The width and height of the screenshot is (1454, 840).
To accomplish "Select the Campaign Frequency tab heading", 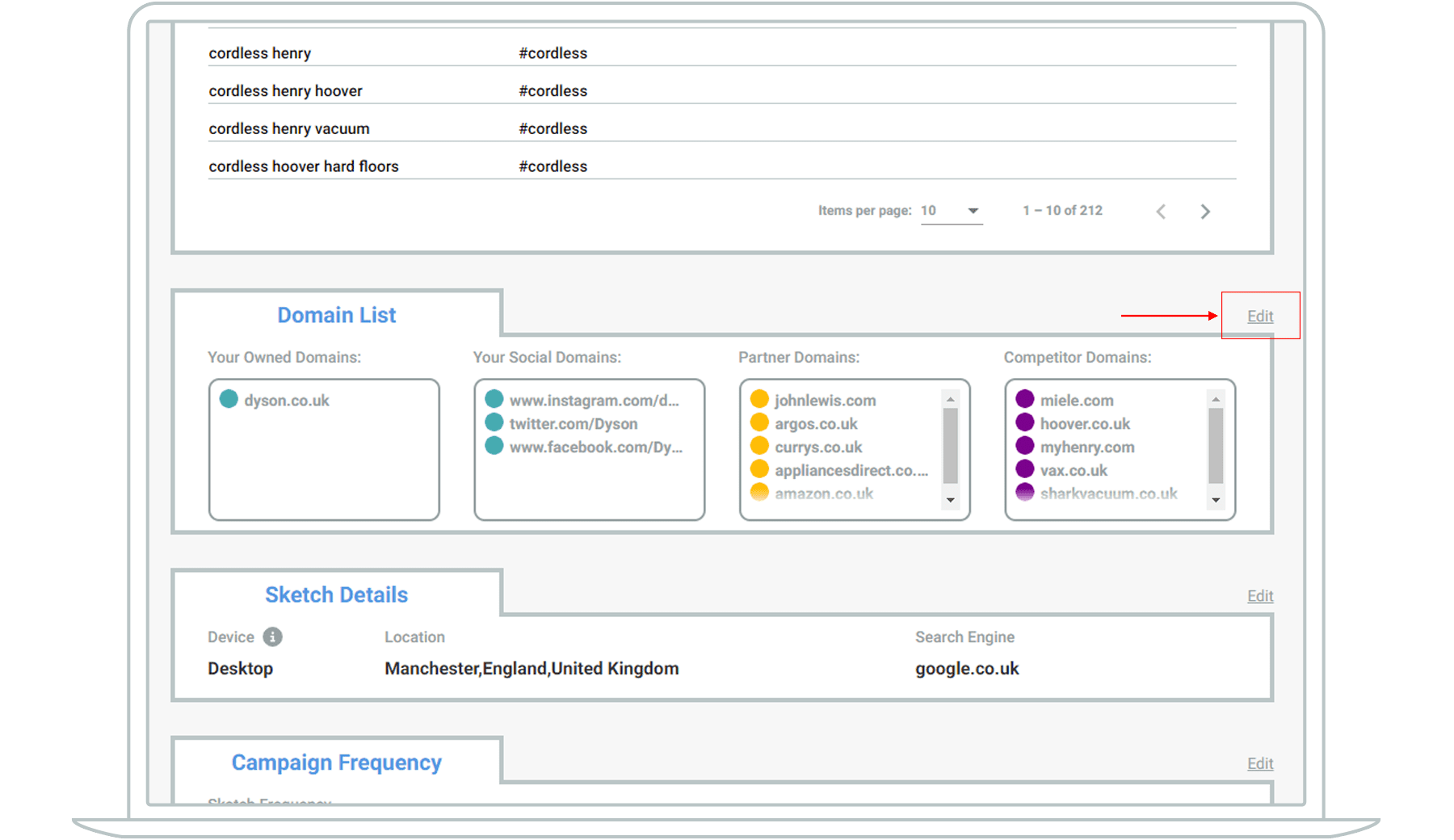I will point(337,762).
